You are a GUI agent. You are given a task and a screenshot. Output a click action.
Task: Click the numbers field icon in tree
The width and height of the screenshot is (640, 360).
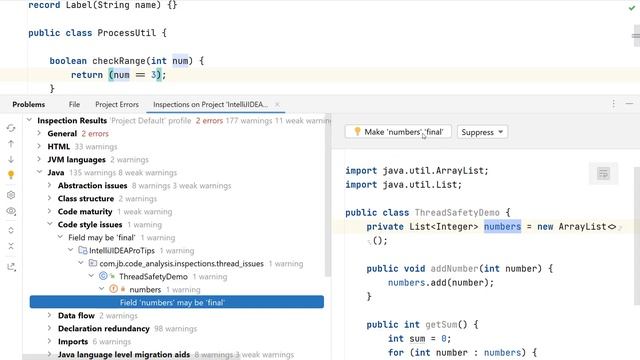coord(113,289)
